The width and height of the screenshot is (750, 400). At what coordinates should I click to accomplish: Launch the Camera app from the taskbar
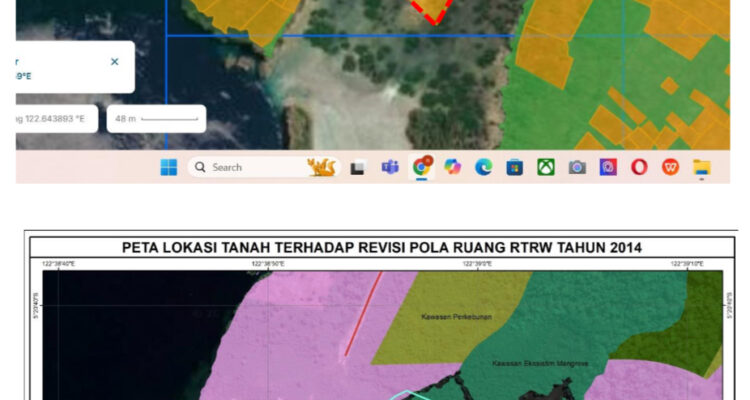pyautogui.click(x=577, y=167)
